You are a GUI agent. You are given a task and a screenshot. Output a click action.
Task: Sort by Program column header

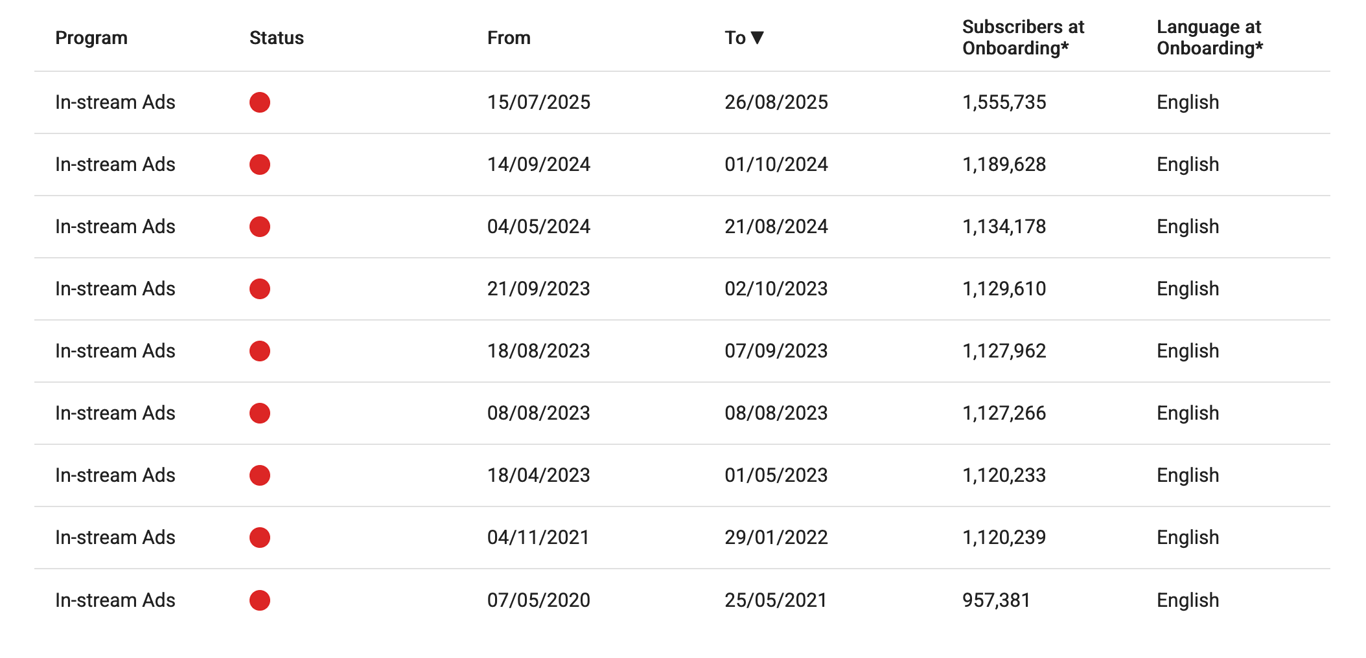(x=91, y=38)
